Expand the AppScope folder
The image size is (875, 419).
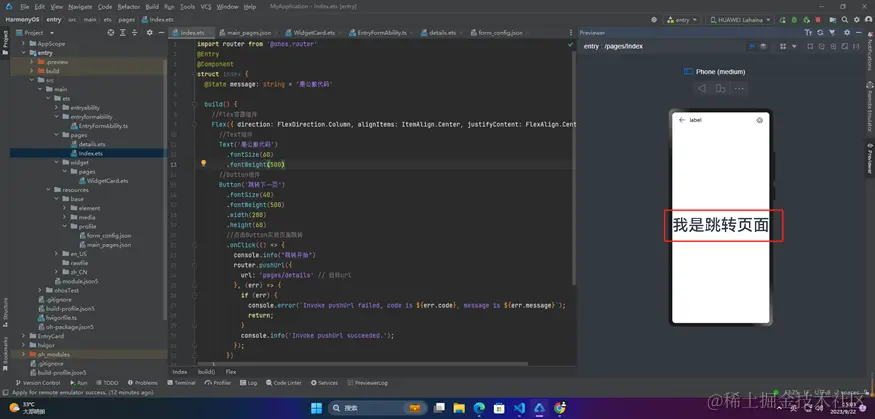coord(23,44)
